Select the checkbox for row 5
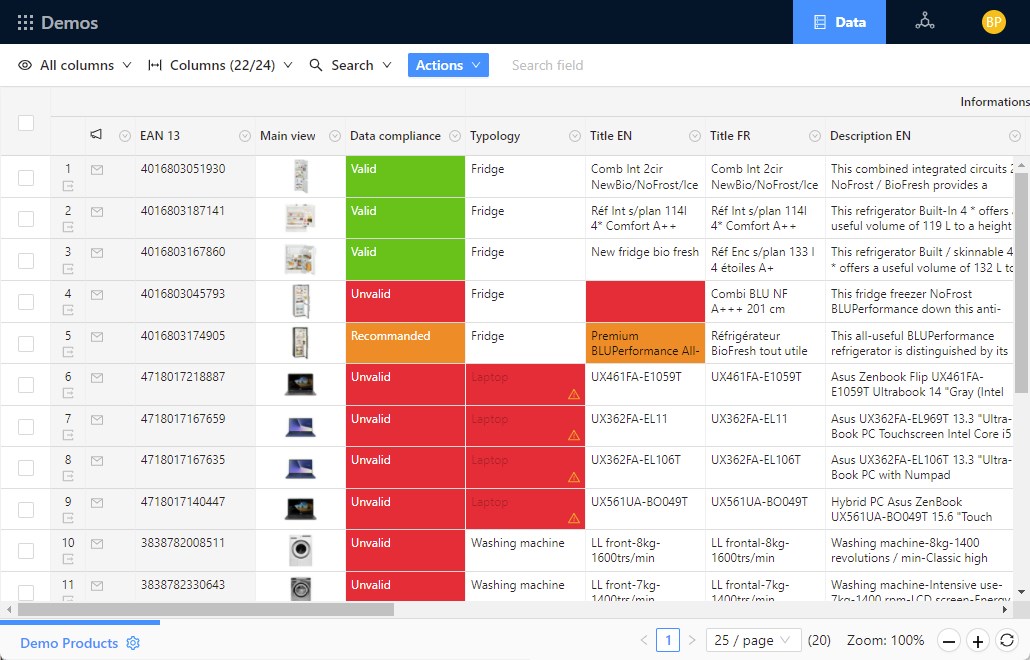Image resolution: width=1030 pixels, height=660 pixels. 26,344
